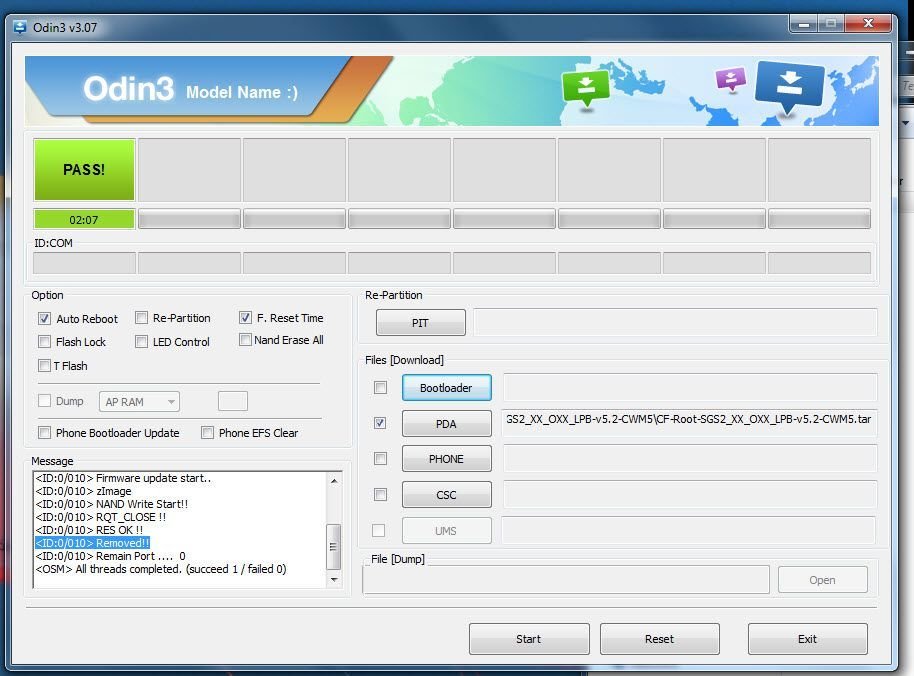914x676 pixels.
Task: Open the AP RAM dropdown
Action: 139,402
